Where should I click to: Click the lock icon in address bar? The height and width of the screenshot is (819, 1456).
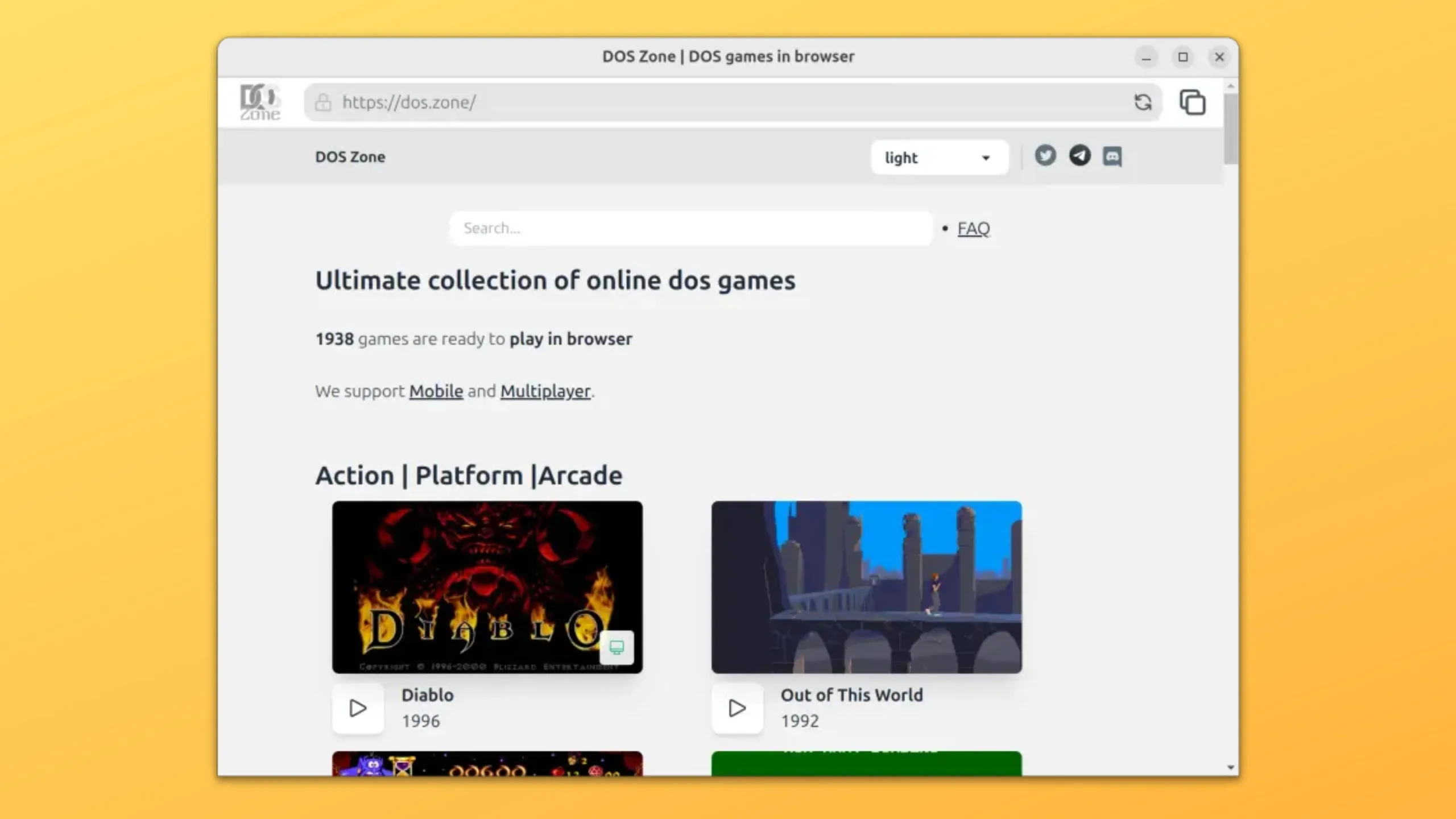tap(323, 102)
